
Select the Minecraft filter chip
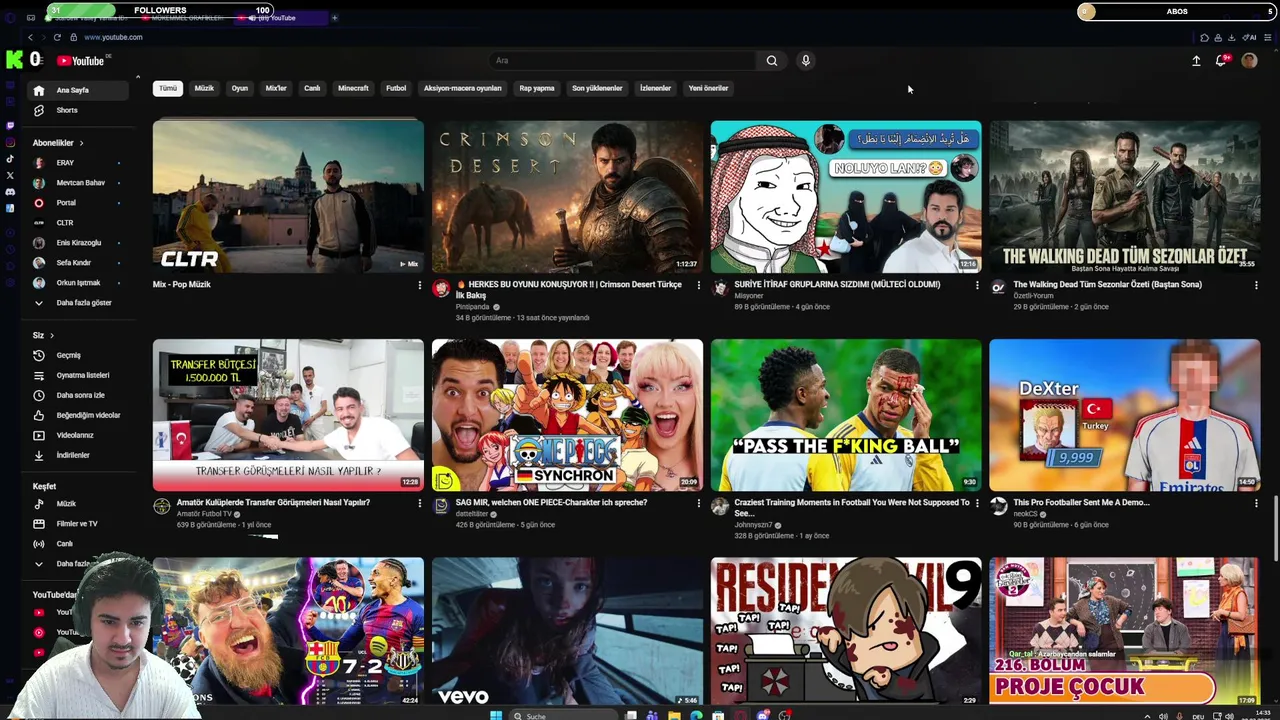coord(353,88)
